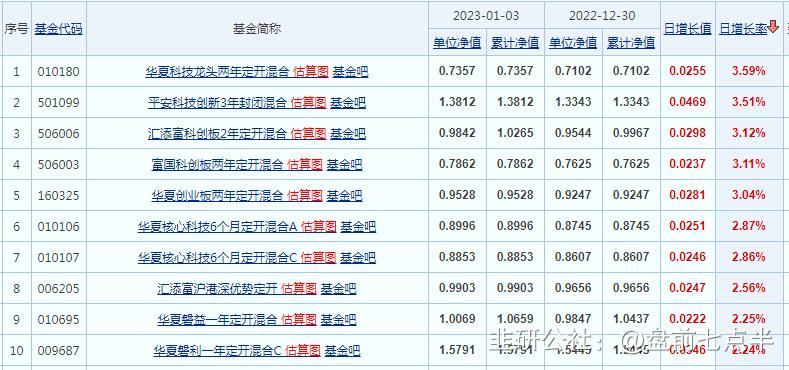
Task: Select fund code 160325
Action: pos(58,196)
